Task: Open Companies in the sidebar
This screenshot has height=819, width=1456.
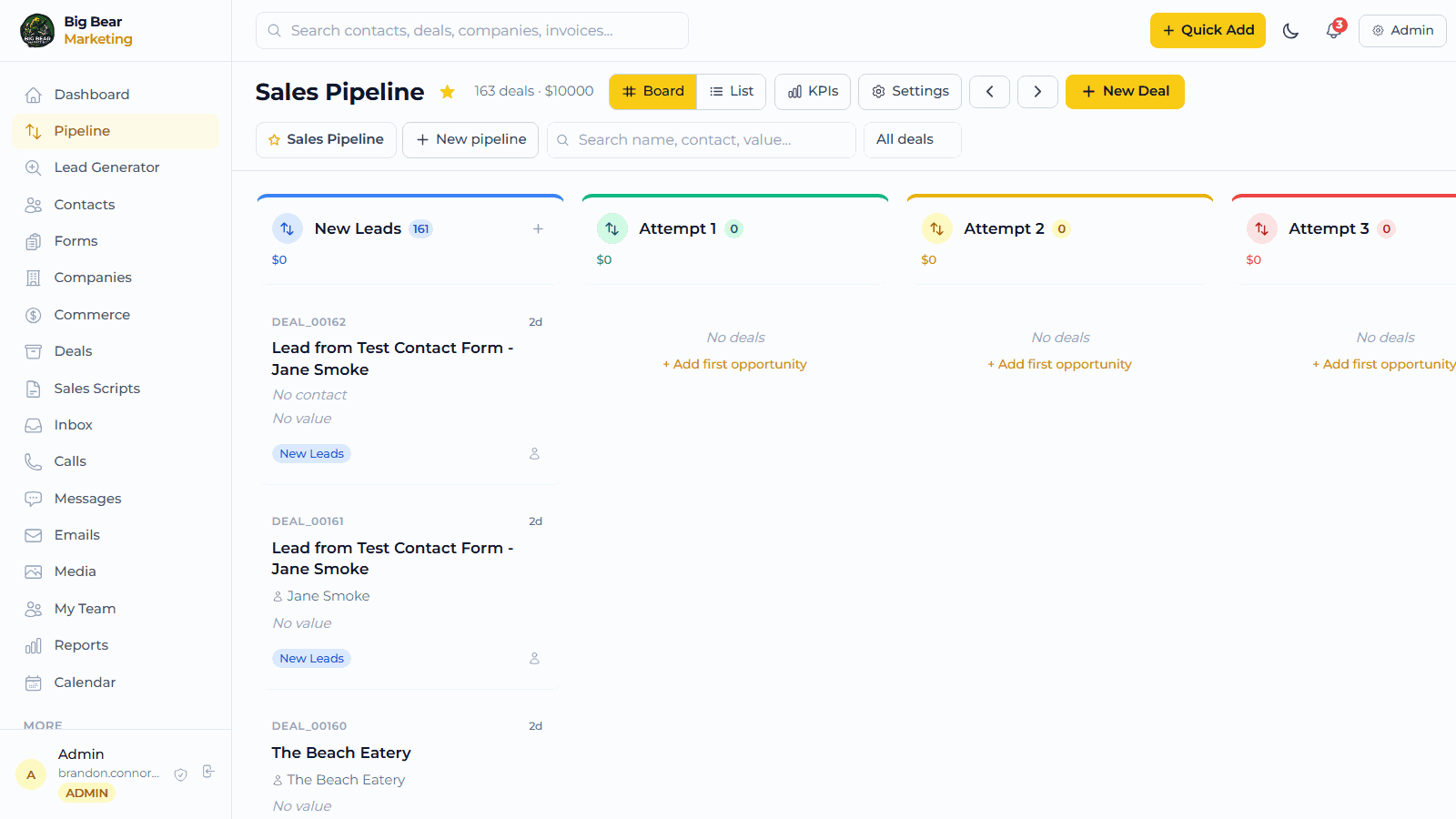Action: (116, 278)
